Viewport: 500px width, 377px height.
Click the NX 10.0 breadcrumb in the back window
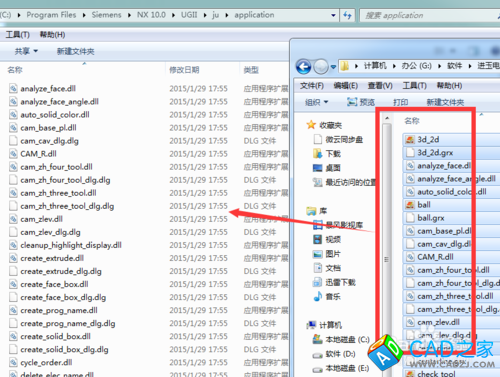(151, 15)
